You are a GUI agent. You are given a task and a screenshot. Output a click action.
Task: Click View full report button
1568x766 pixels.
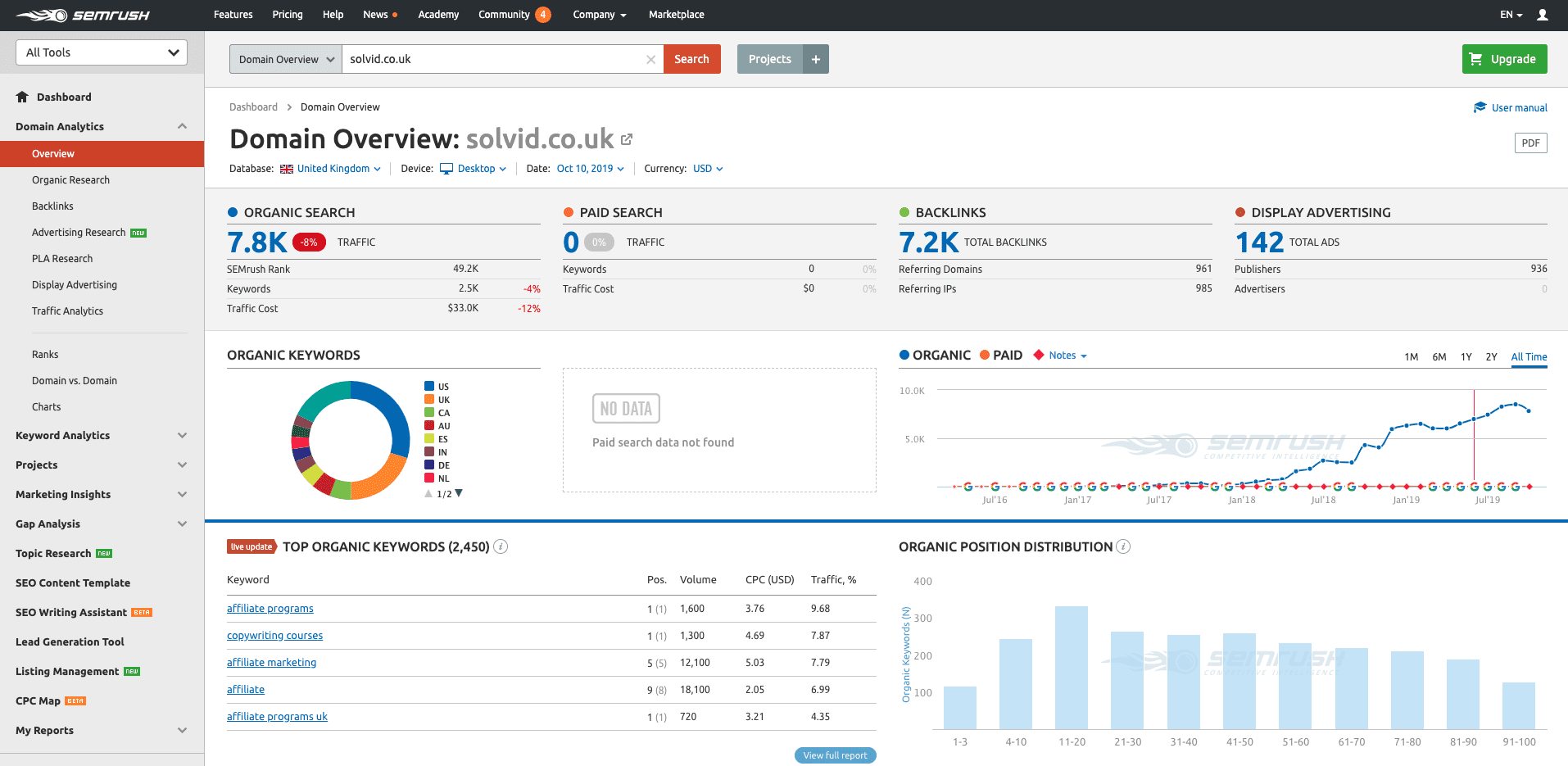click(836, 755)
